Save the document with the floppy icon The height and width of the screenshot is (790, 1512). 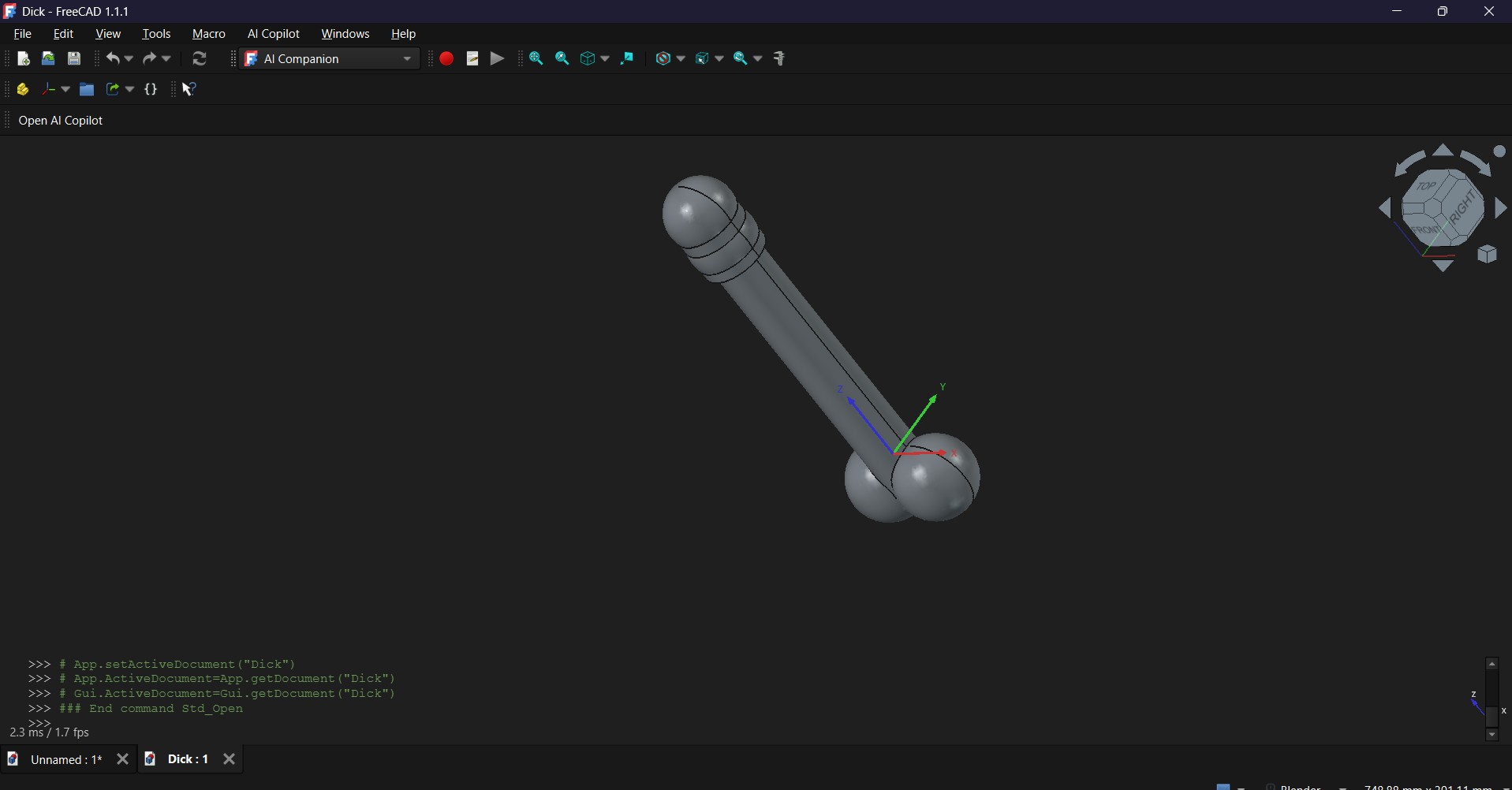click(x=74, y=59)
